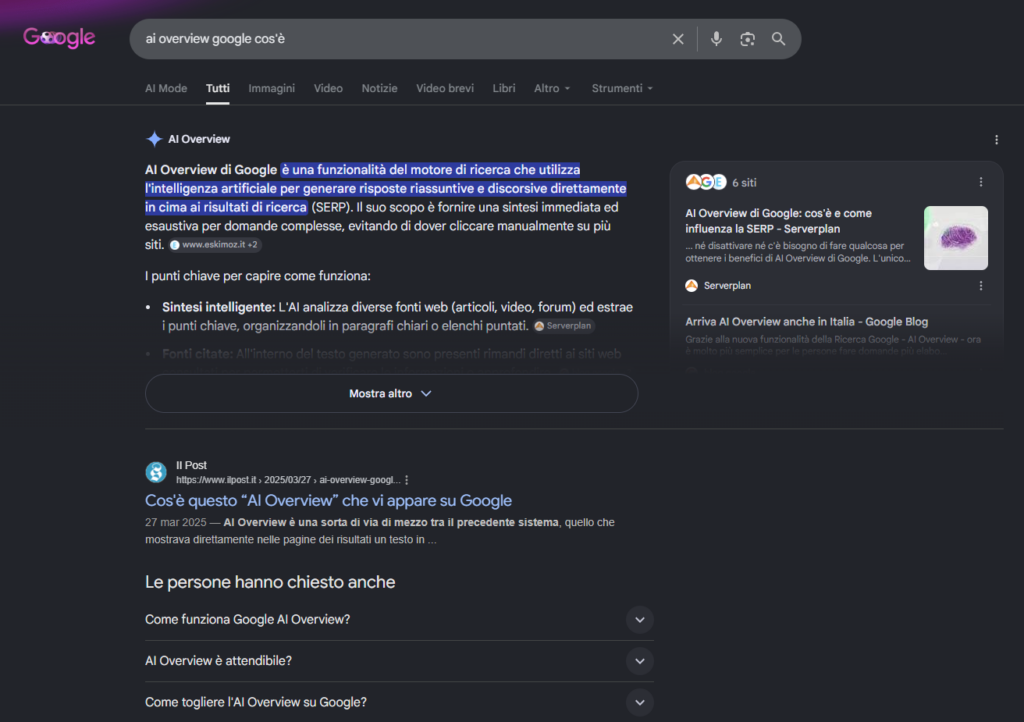Switch to the Immagini tab
The height and width of the screenshot is (722, 1024).
(x=272, y=88)
